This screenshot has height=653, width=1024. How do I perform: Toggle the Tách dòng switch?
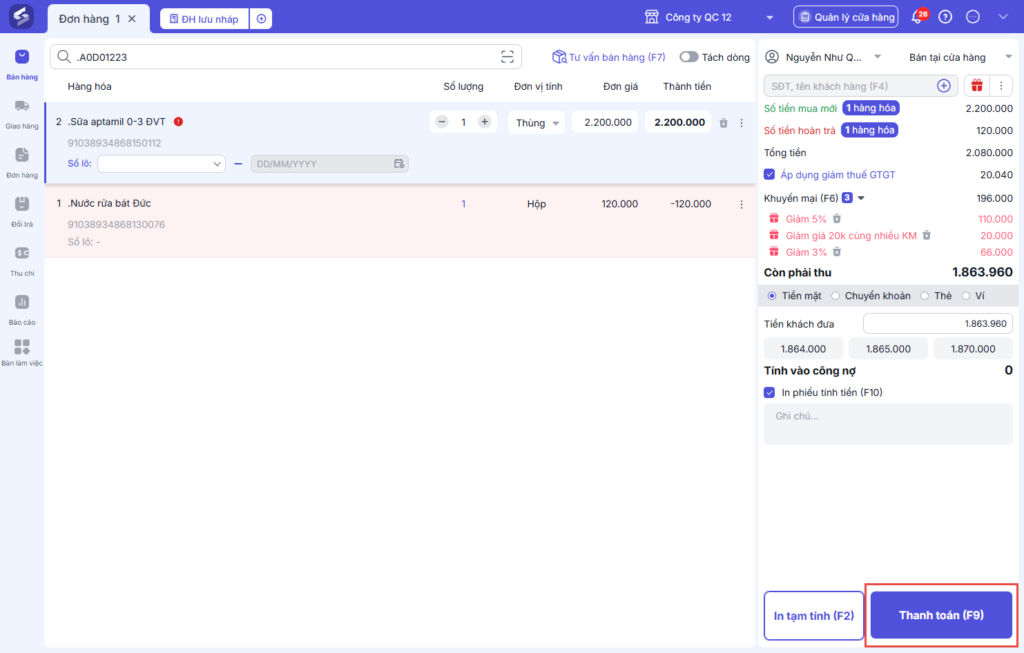coord(688,57)
